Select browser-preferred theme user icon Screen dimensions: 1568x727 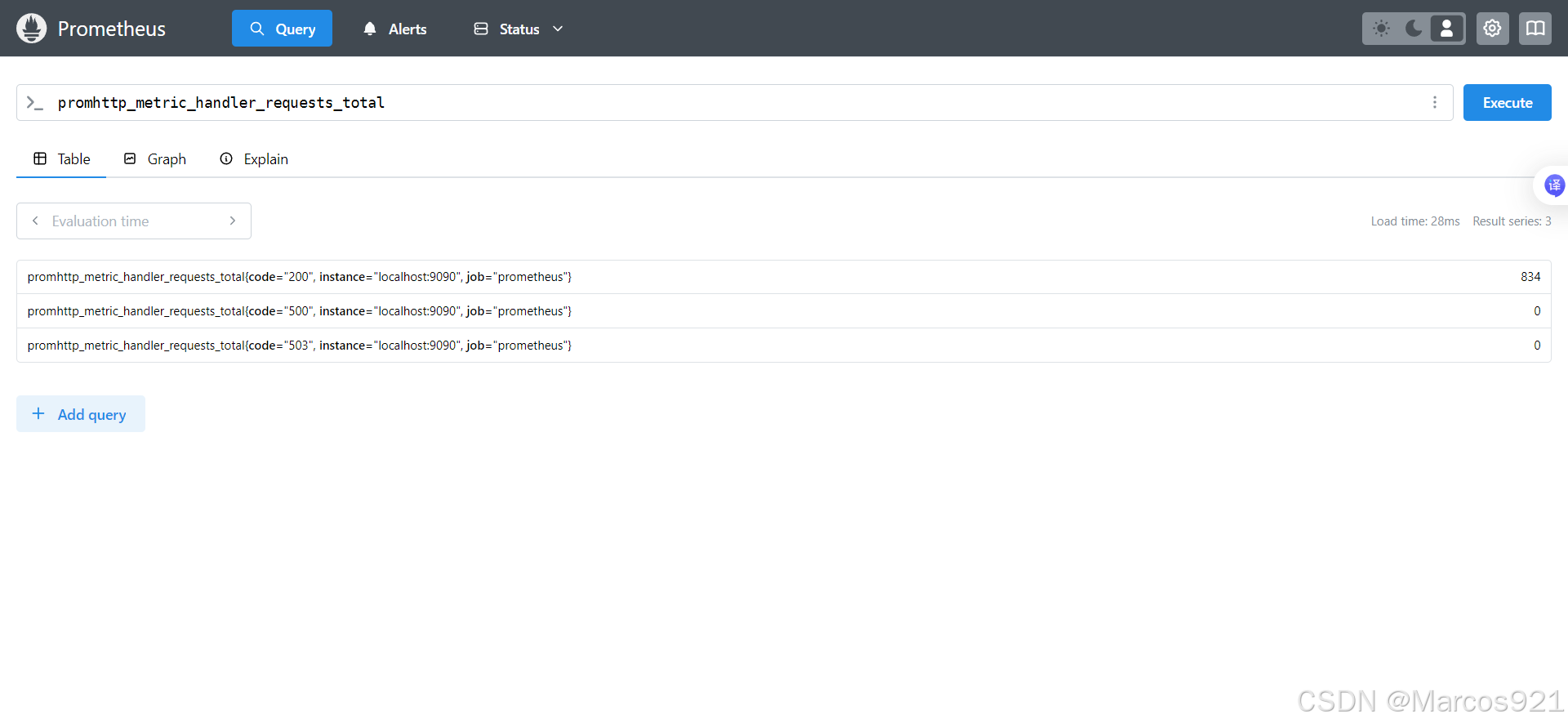coord(1446,29)
